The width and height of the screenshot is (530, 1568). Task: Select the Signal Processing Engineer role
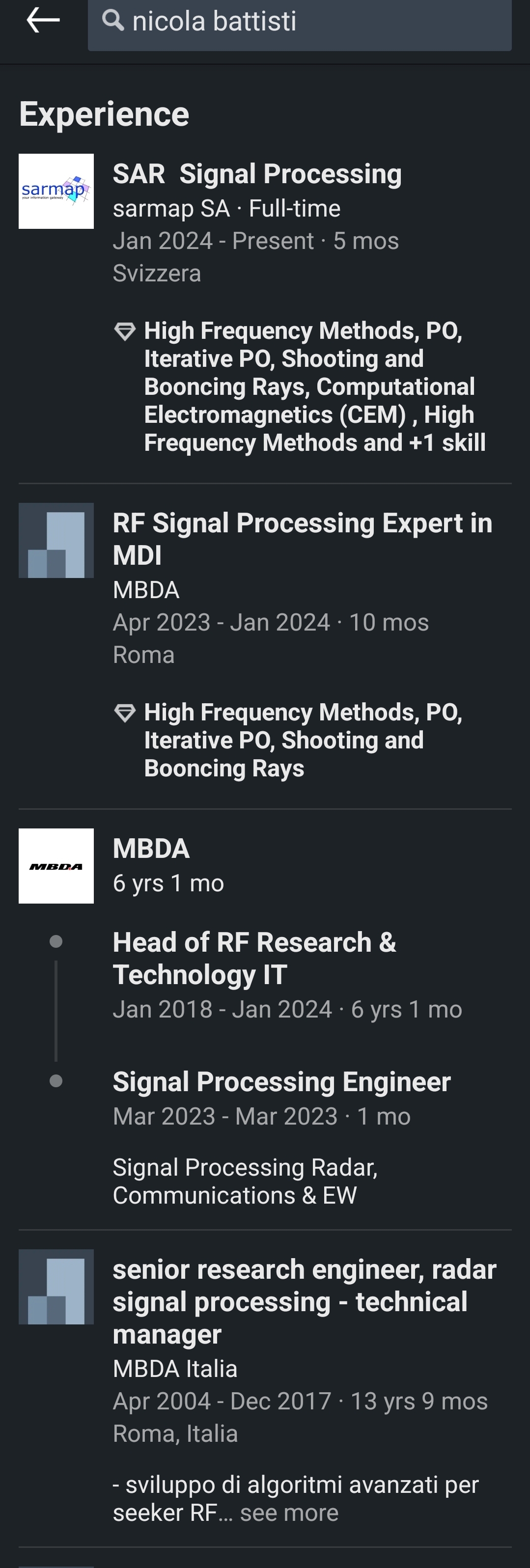pyautogui.click(x=281, y=1082)
